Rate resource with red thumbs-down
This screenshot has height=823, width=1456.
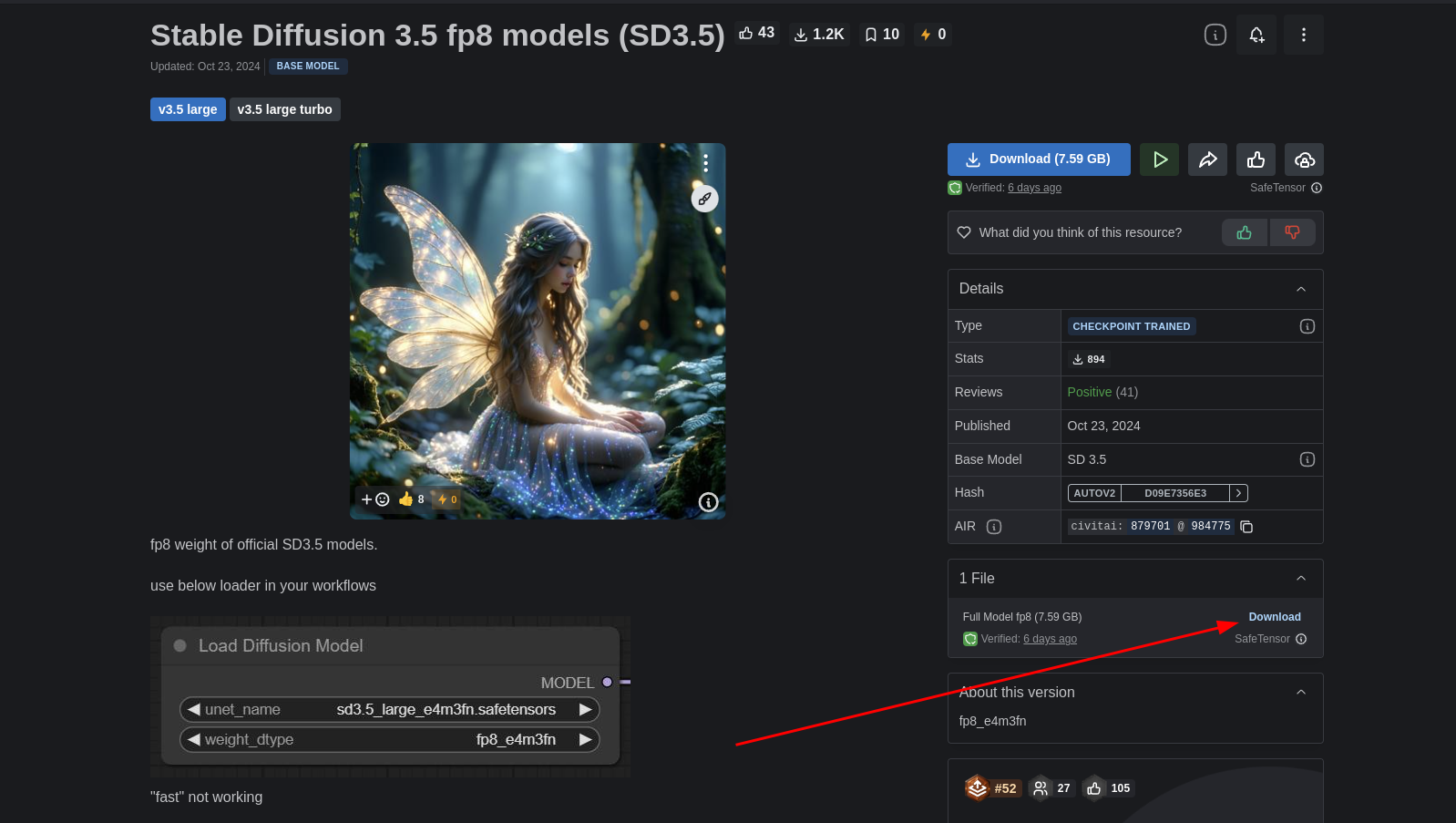pyautogui.click(x=1292, y=232)
